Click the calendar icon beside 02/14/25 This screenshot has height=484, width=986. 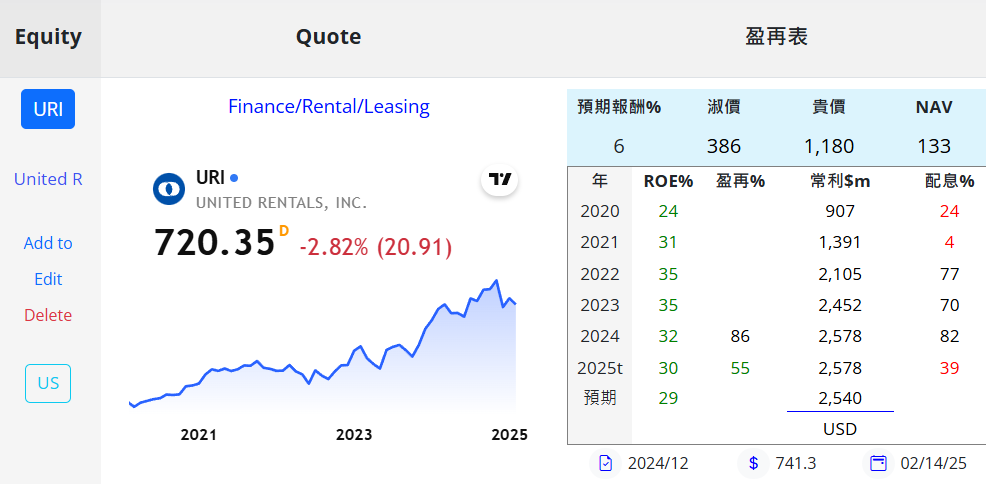pyautogui.click(x=878, y=464)
